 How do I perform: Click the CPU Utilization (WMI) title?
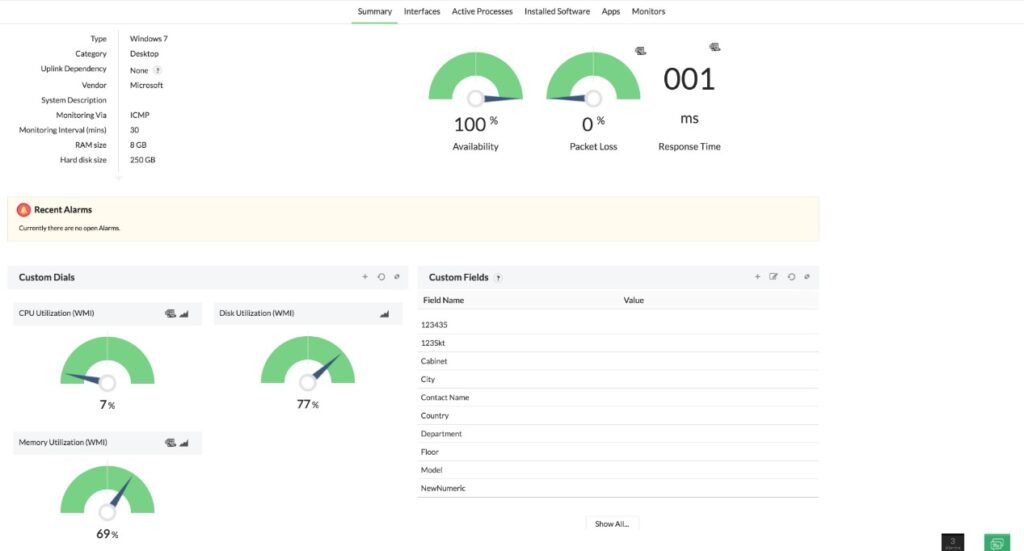tap(56, 313)
